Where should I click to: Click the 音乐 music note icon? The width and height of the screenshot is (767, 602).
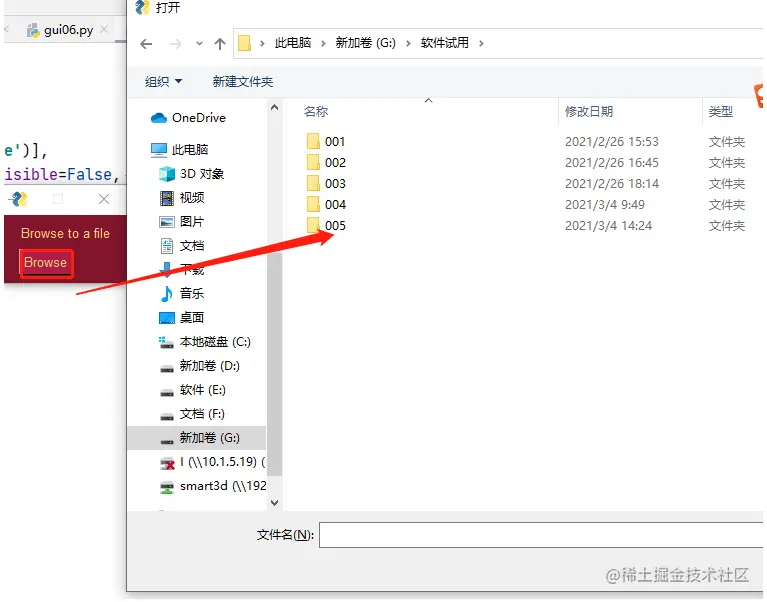(167, 293)
